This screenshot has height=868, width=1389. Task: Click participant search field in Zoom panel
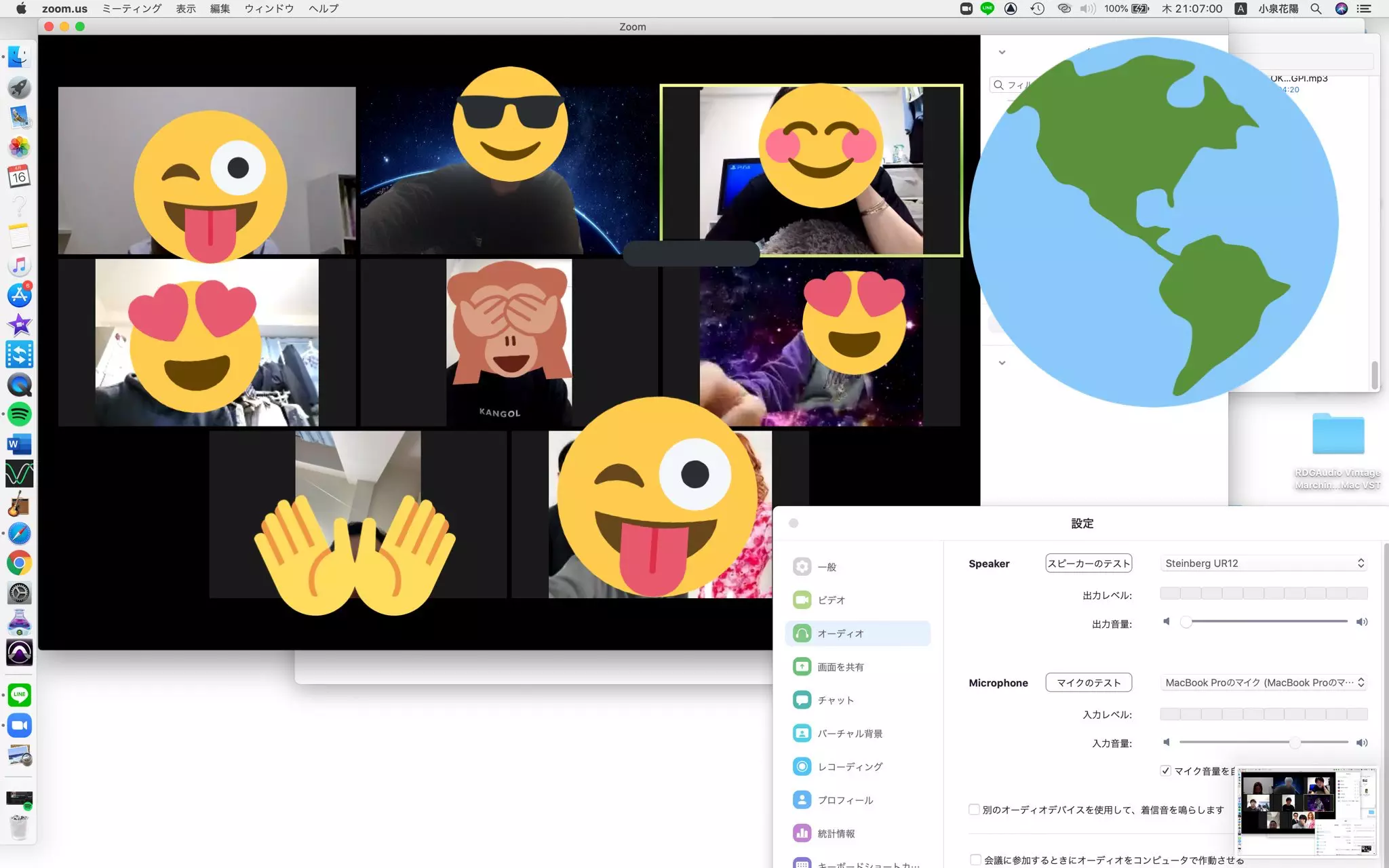(x=1011, y=85)
